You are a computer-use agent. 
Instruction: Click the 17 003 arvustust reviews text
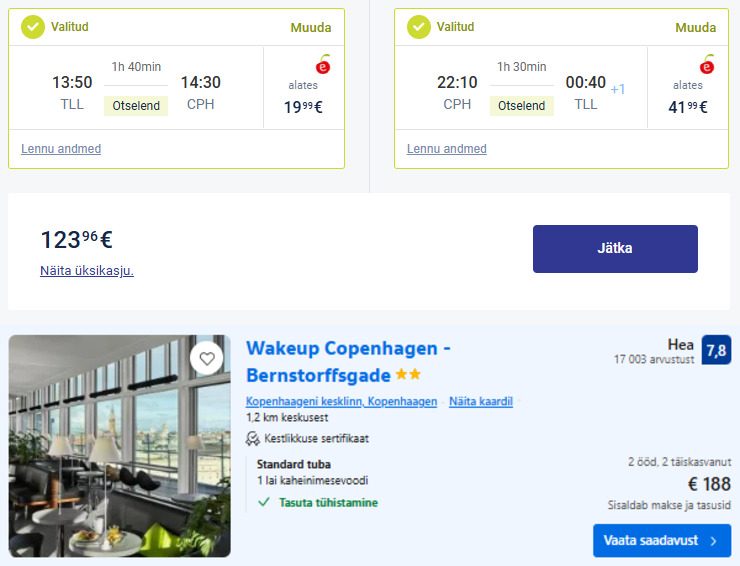[x=654, y=360]
